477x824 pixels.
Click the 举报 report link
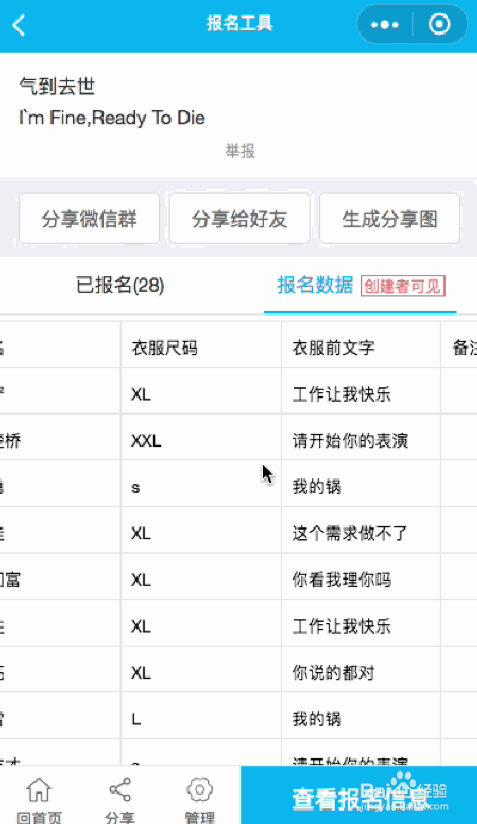240,151
